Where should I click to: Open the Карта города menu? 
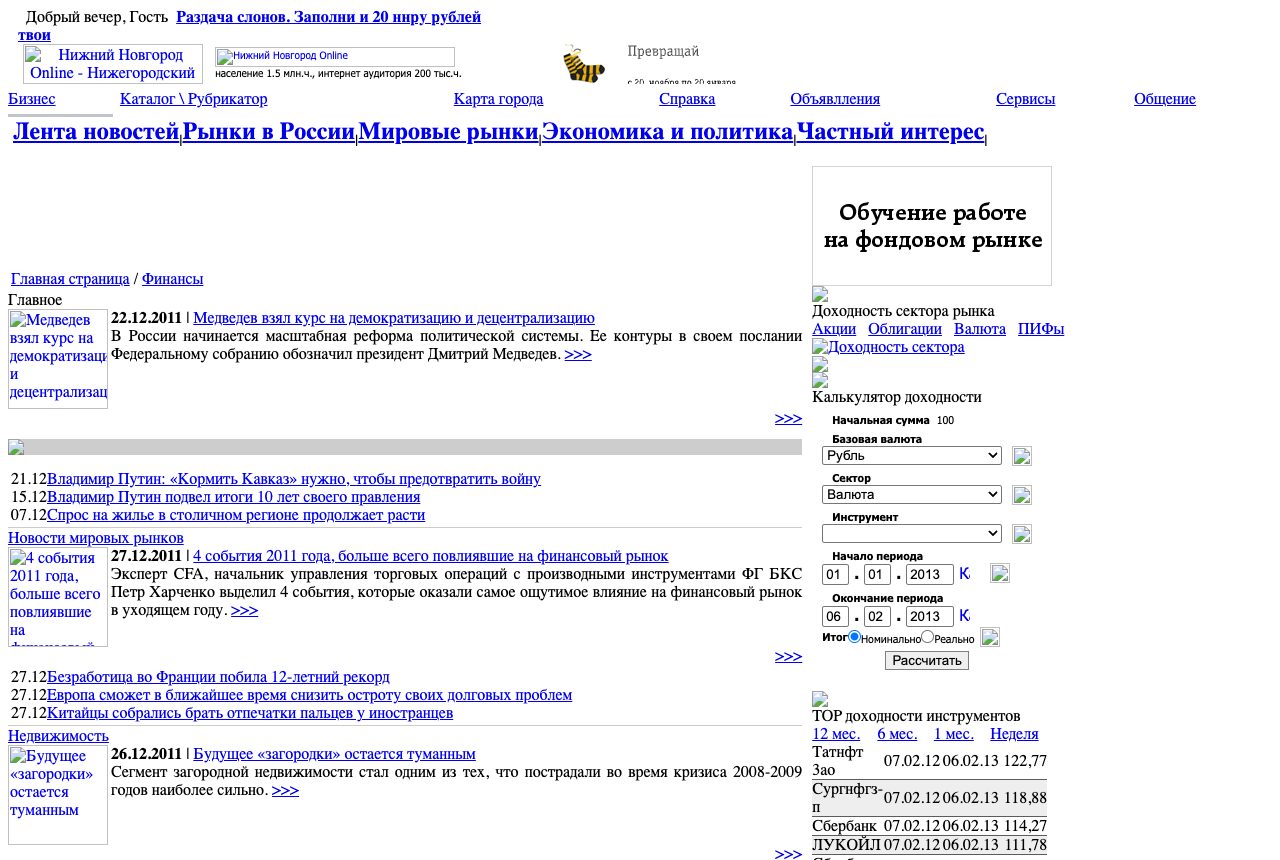click(498, 99)
